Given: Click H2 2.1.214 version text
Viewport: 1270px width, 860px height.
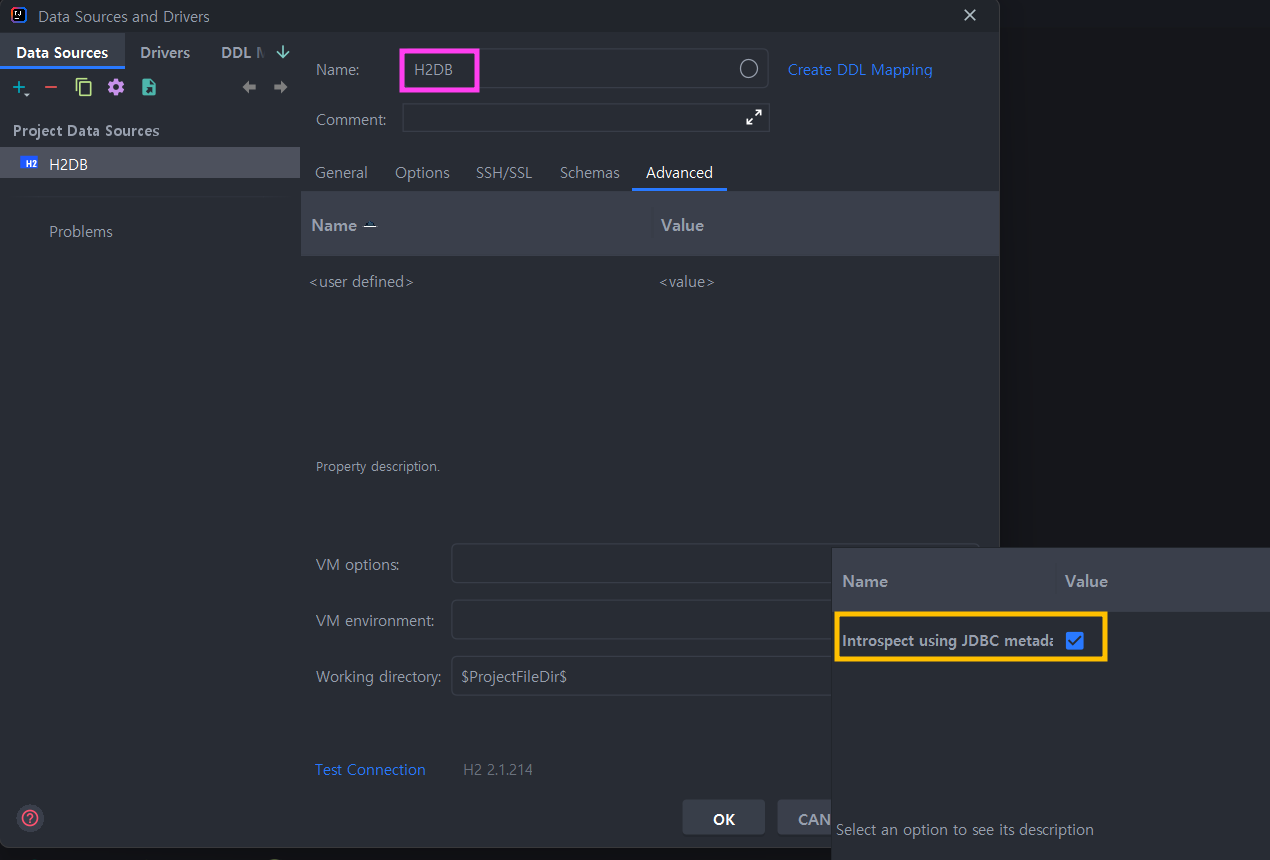Looking at the screenshot, I should coord(498,770).
